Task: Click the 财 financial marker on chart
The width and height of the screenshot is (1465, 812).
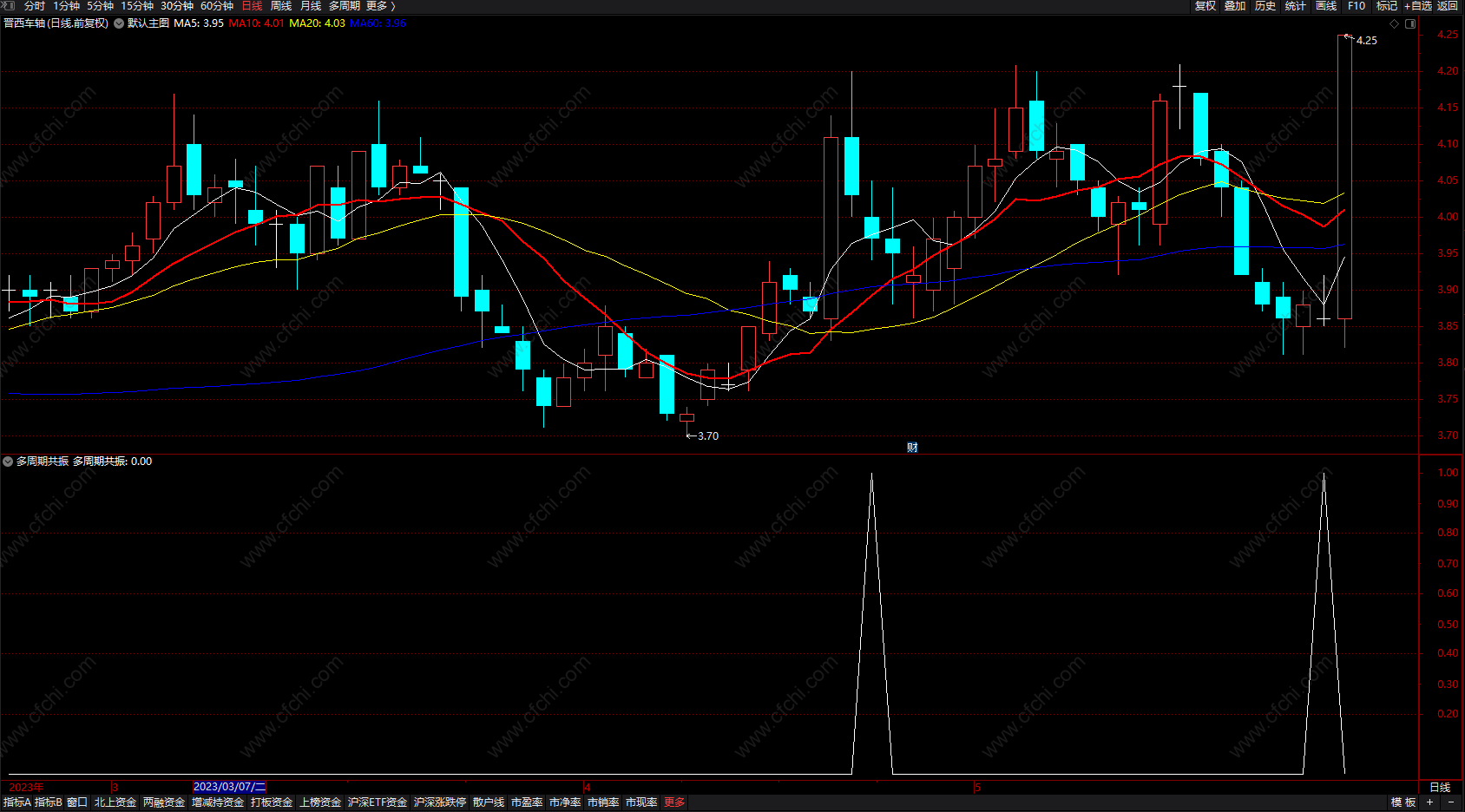Action: (912, 448)
